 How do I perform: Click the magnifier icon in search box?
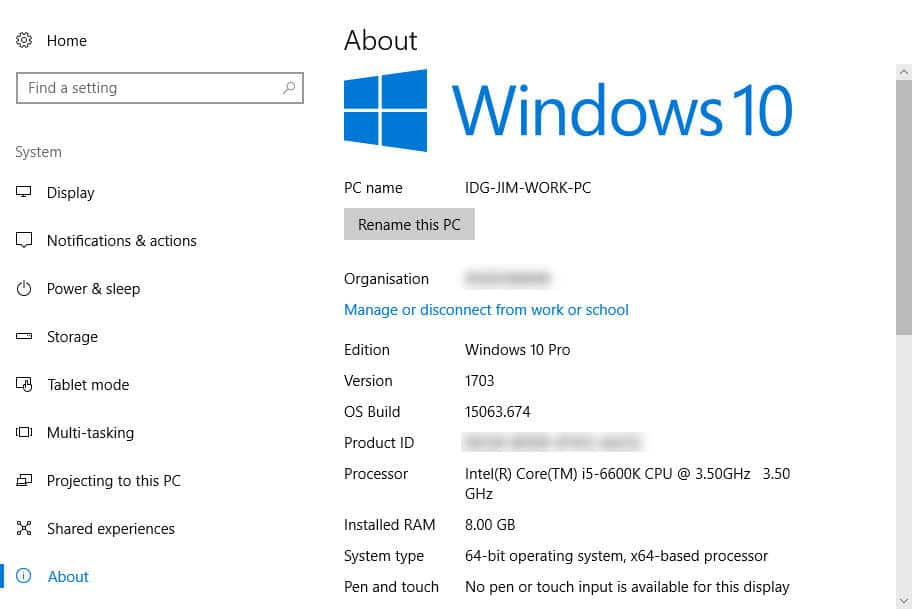click(x=289, y=88)
